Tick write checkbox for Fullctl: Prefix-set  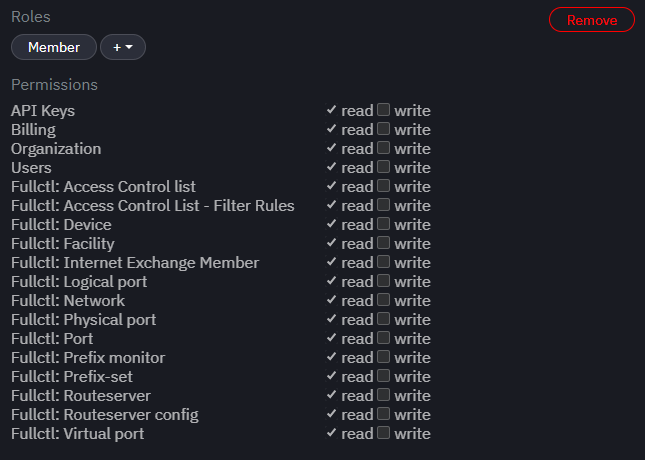(383, 376)
